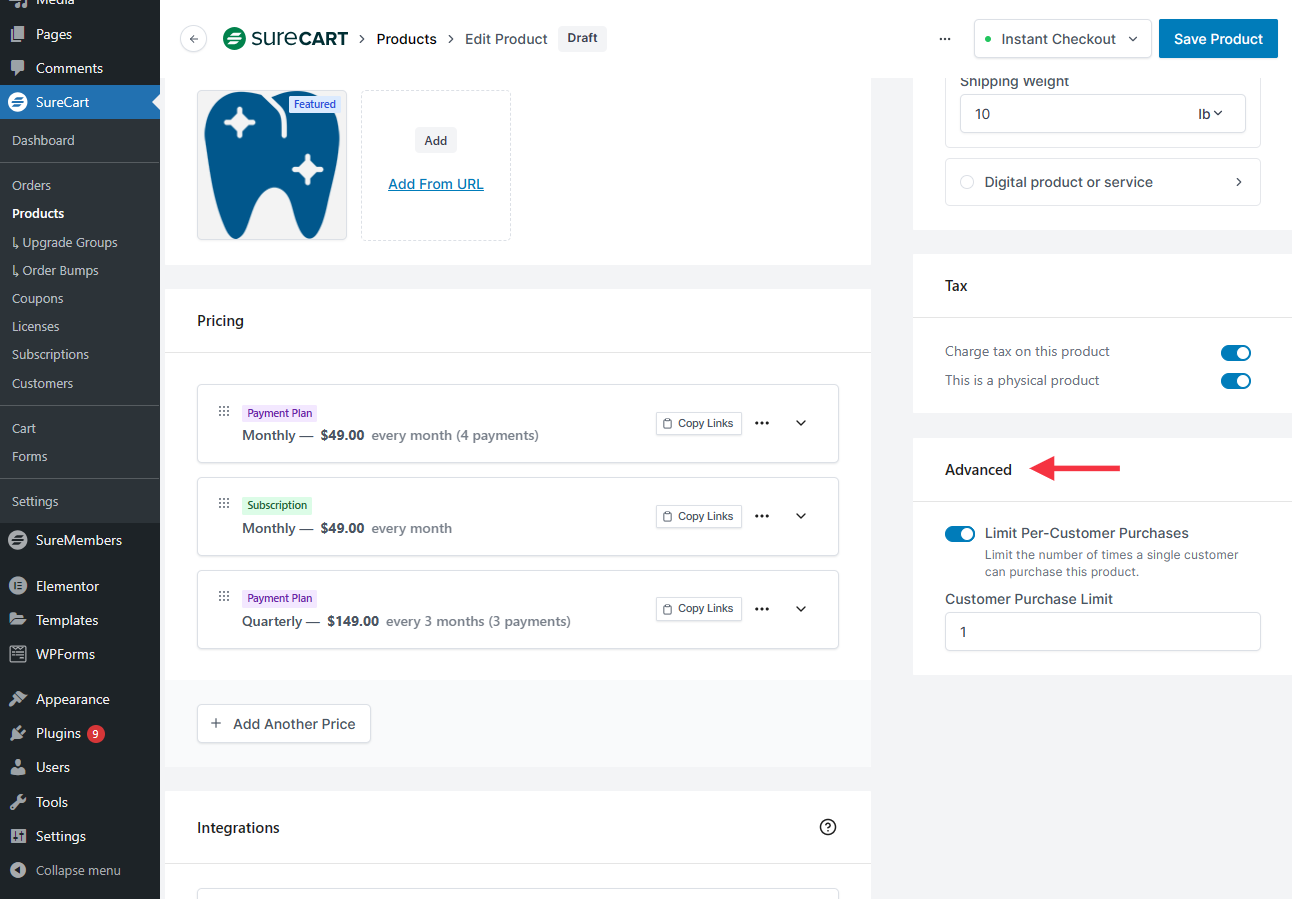Click the WPForms icon in the sidebar
Screen dimensions: 1292x899
(x=17, y=654)
